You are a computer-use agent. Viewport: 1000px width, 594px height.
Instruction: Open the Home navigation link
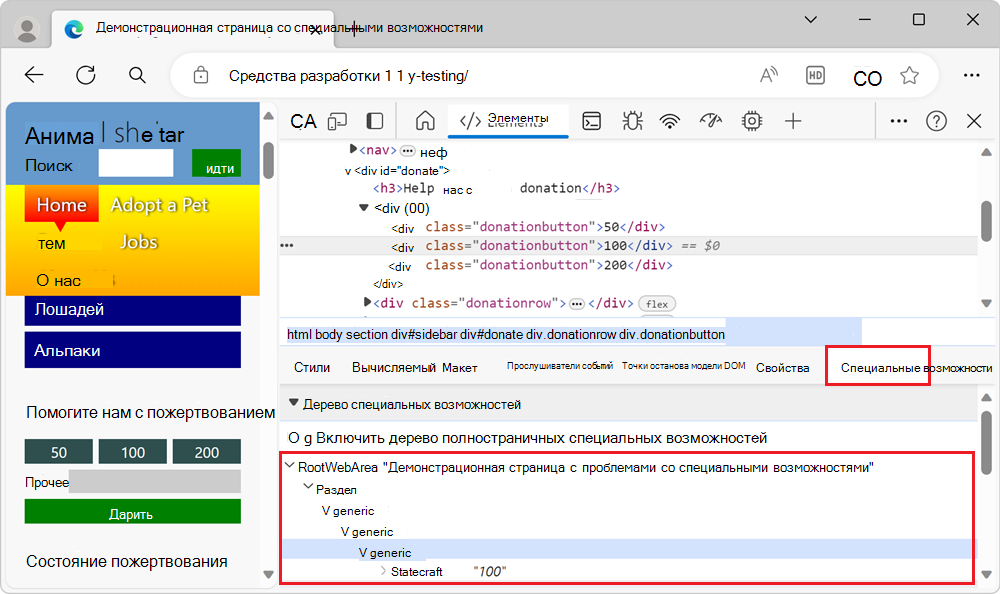[x=61, y=204]
